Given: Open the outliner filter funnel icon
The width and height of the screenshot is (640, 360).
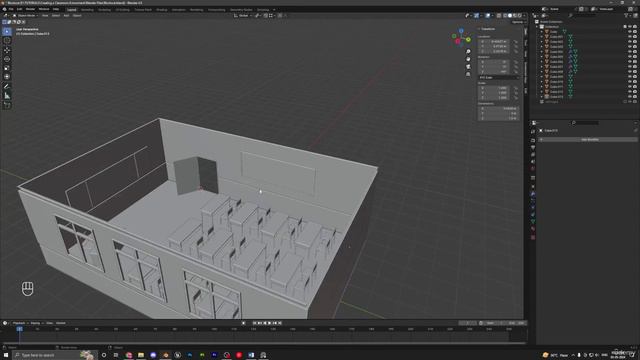Looking at the screenshot, I should (626, 16).
